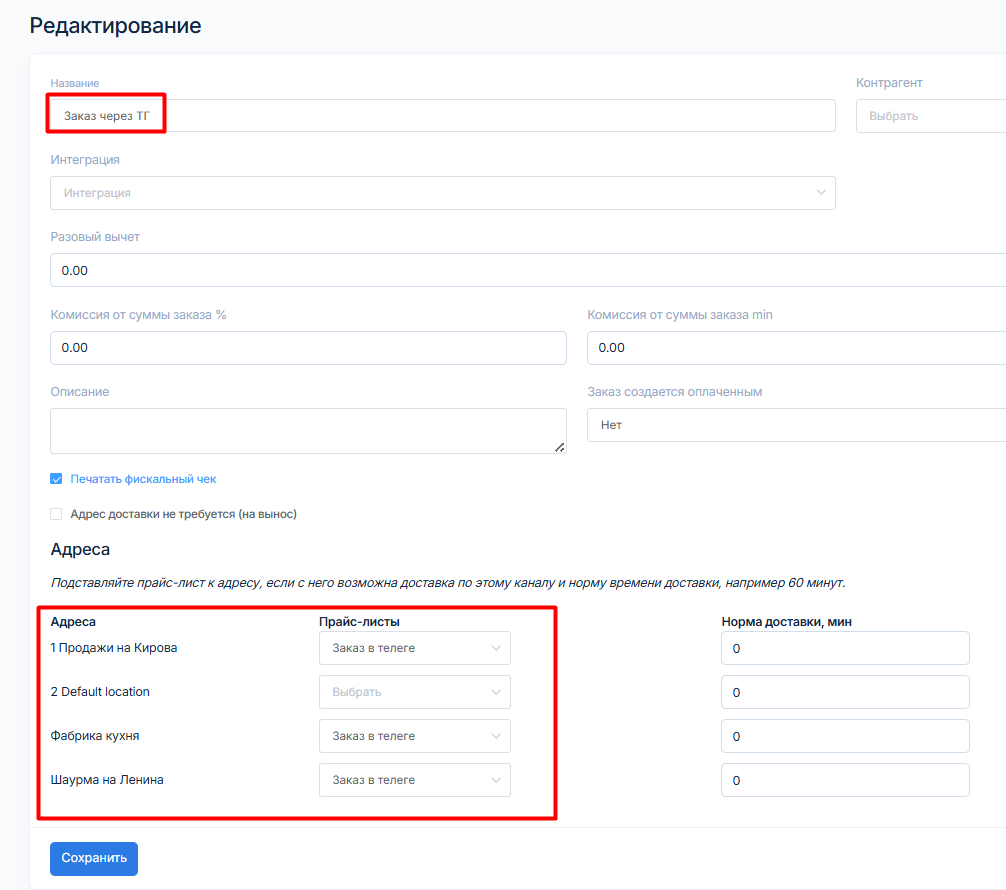1006x890 pixels.
Task: Select delivery norm input for Шаурма на Ленина
Action: click(x=845, y=780)
